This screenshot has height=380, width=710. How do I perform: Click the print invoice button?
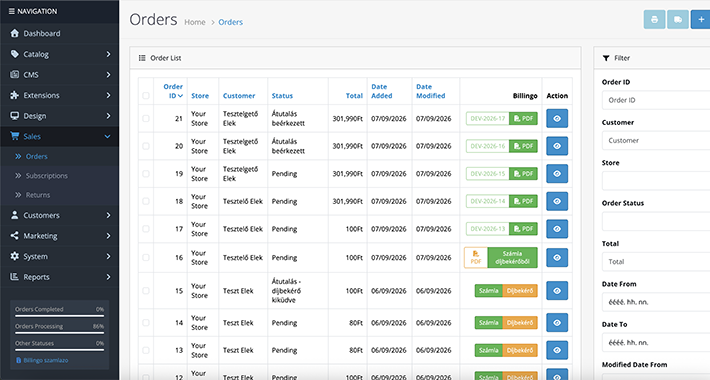tap(654, 19)
